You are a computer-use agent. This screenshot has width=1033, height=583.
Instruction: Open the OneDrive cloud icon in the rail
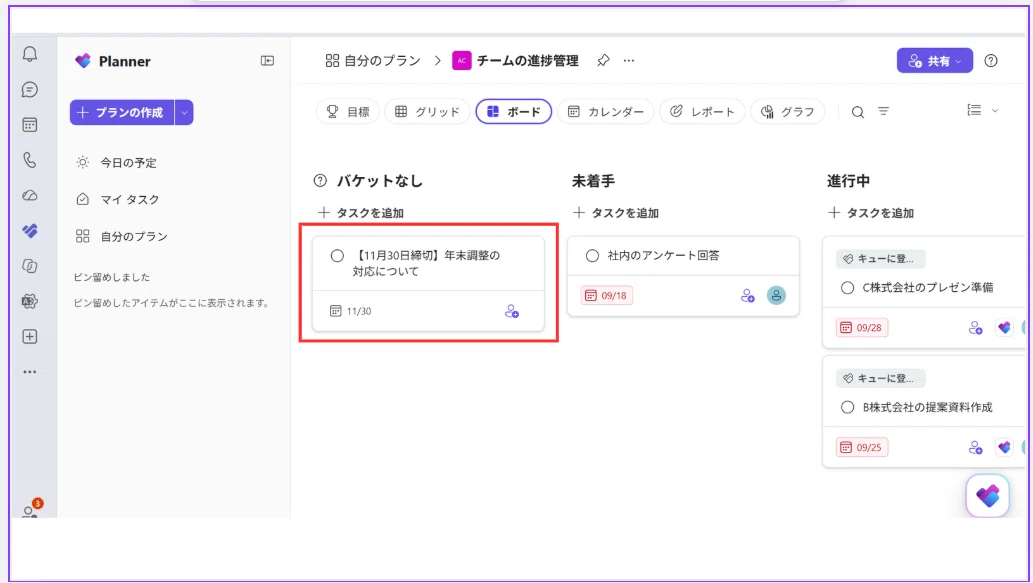click(x=30, y=196)
